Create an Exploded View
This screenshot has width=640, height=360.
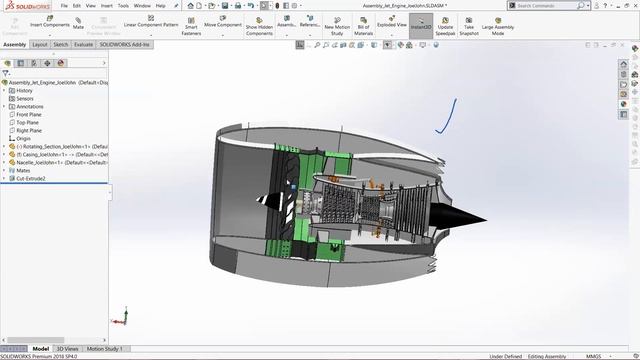(392, 22)
